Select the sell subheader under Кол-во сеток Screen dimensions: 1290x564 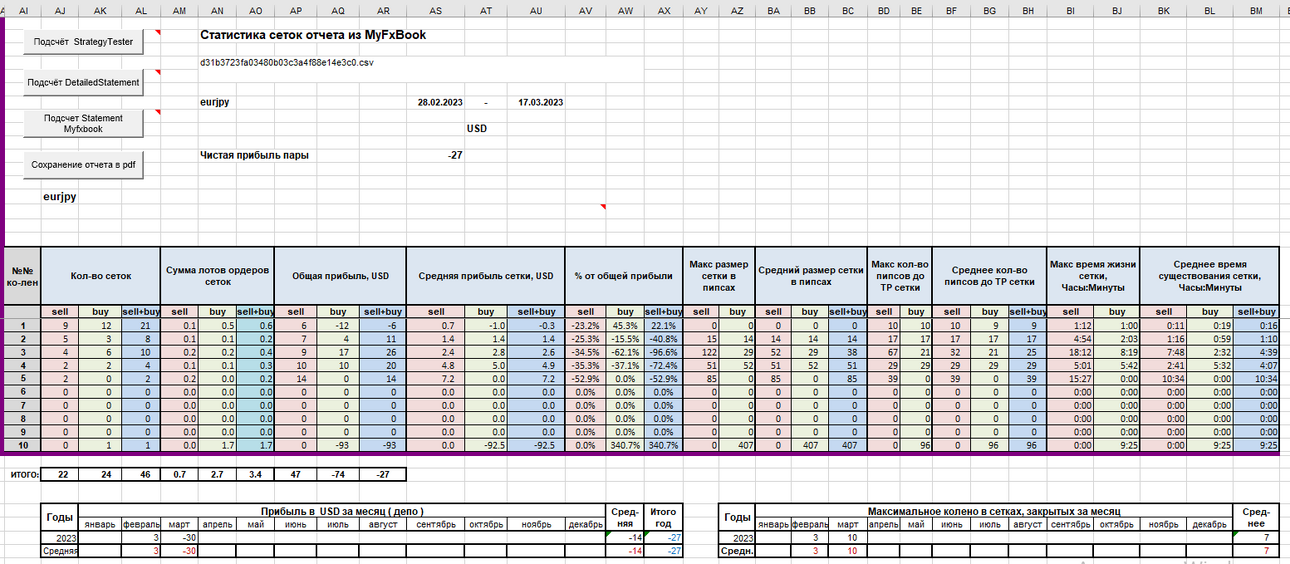[61, 312]
